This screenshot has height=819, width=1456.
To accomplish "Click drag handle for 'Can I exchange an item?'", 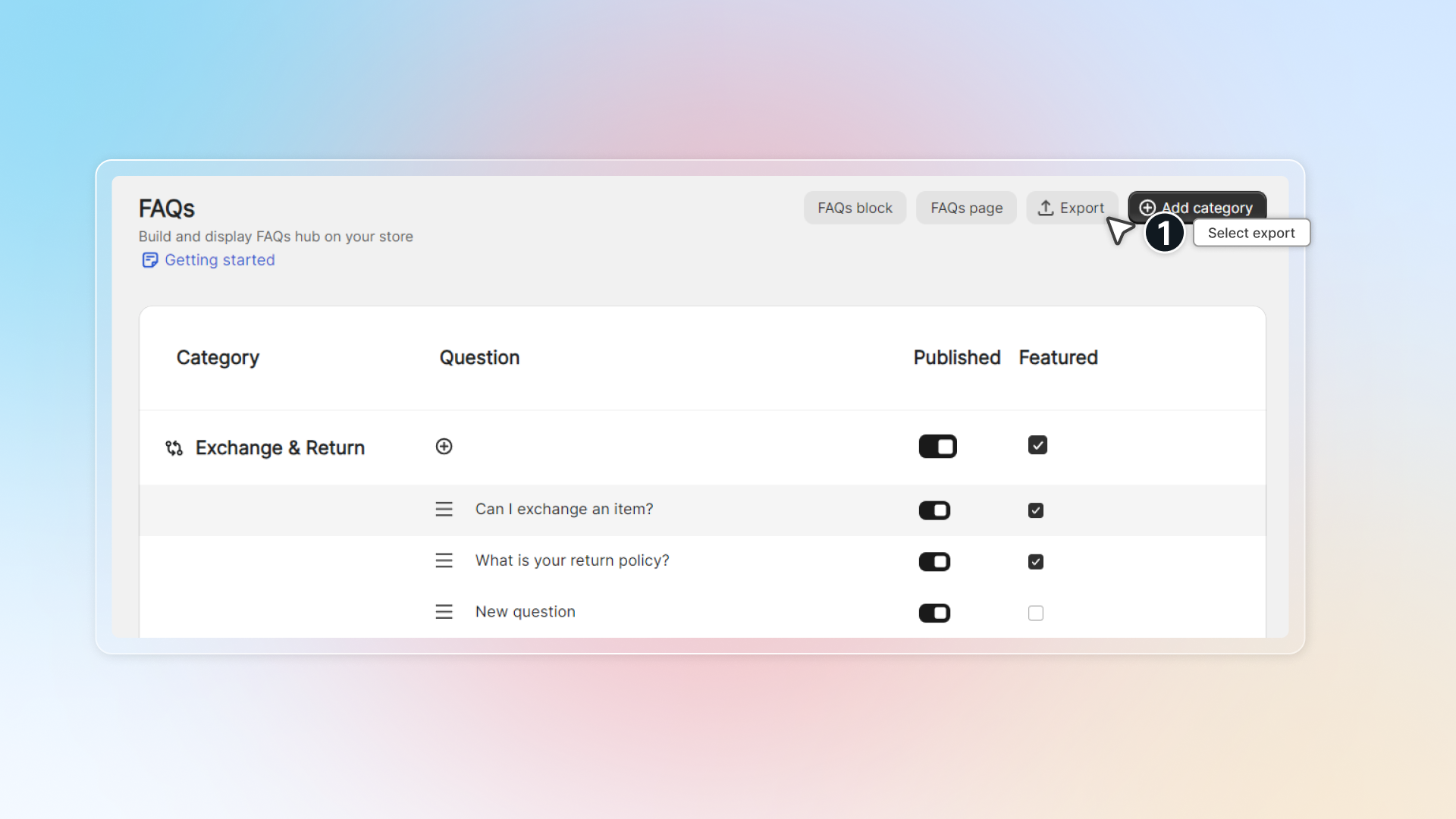I will click(444, 510).
